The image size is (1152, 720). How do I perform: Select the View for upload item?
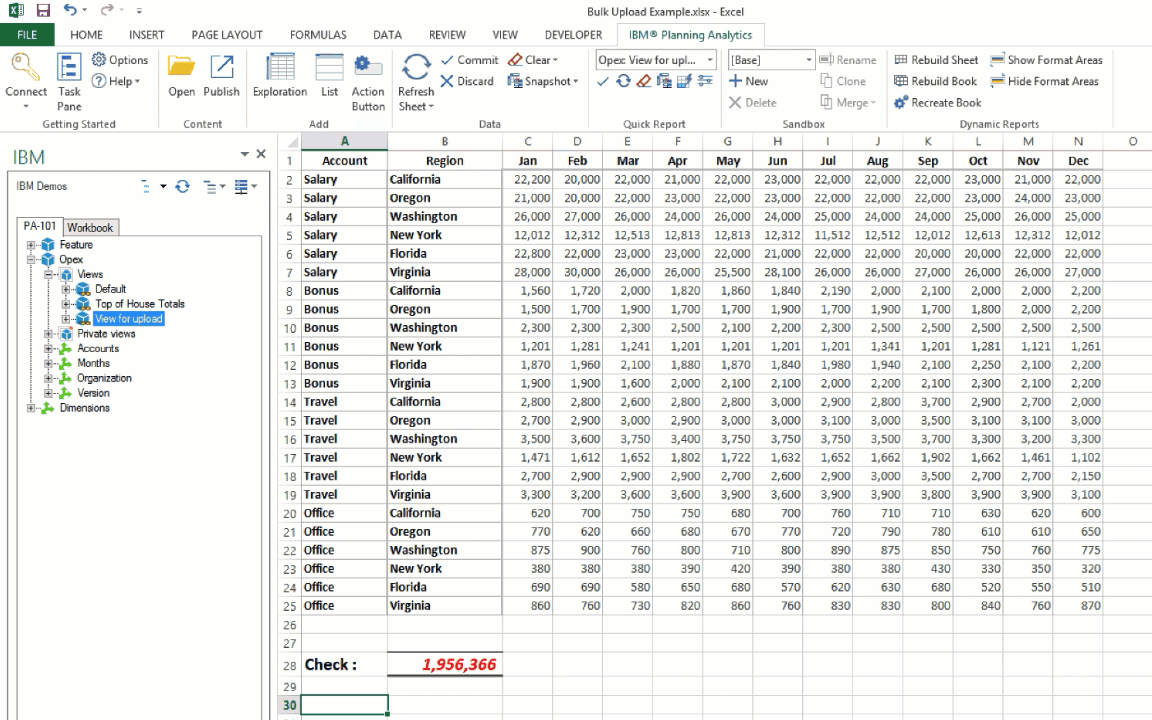point(129,319)
